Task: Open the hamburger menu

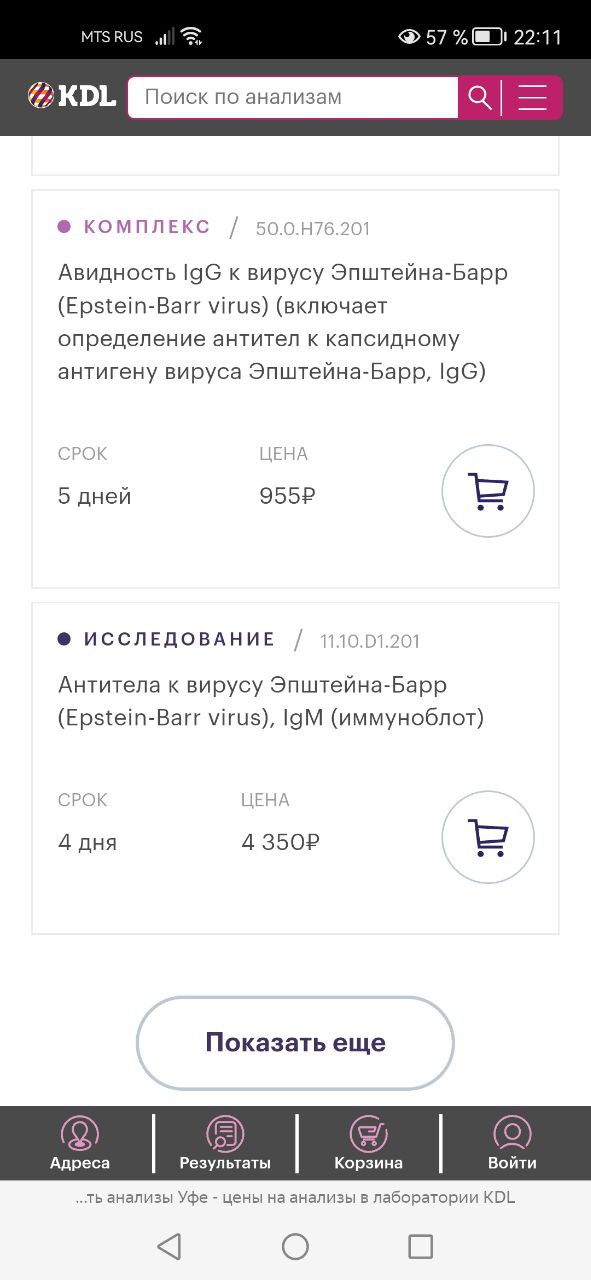Action: [533, 98]
